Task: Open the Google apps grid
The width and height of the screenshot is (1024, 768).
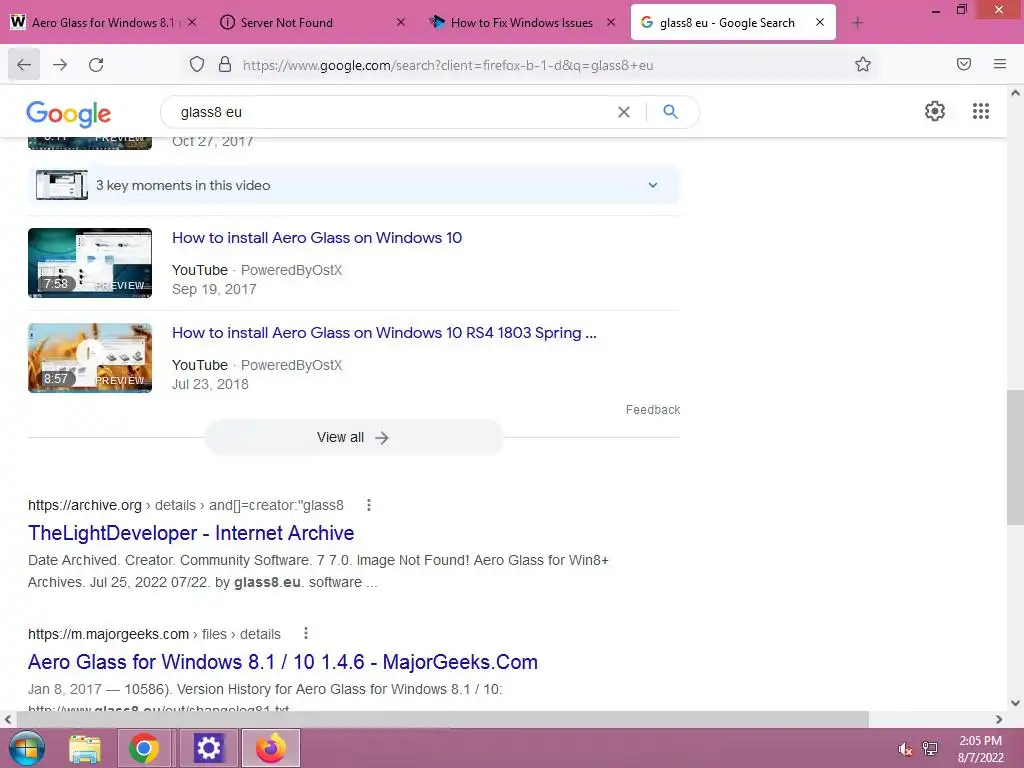Action: click(981, 111)
